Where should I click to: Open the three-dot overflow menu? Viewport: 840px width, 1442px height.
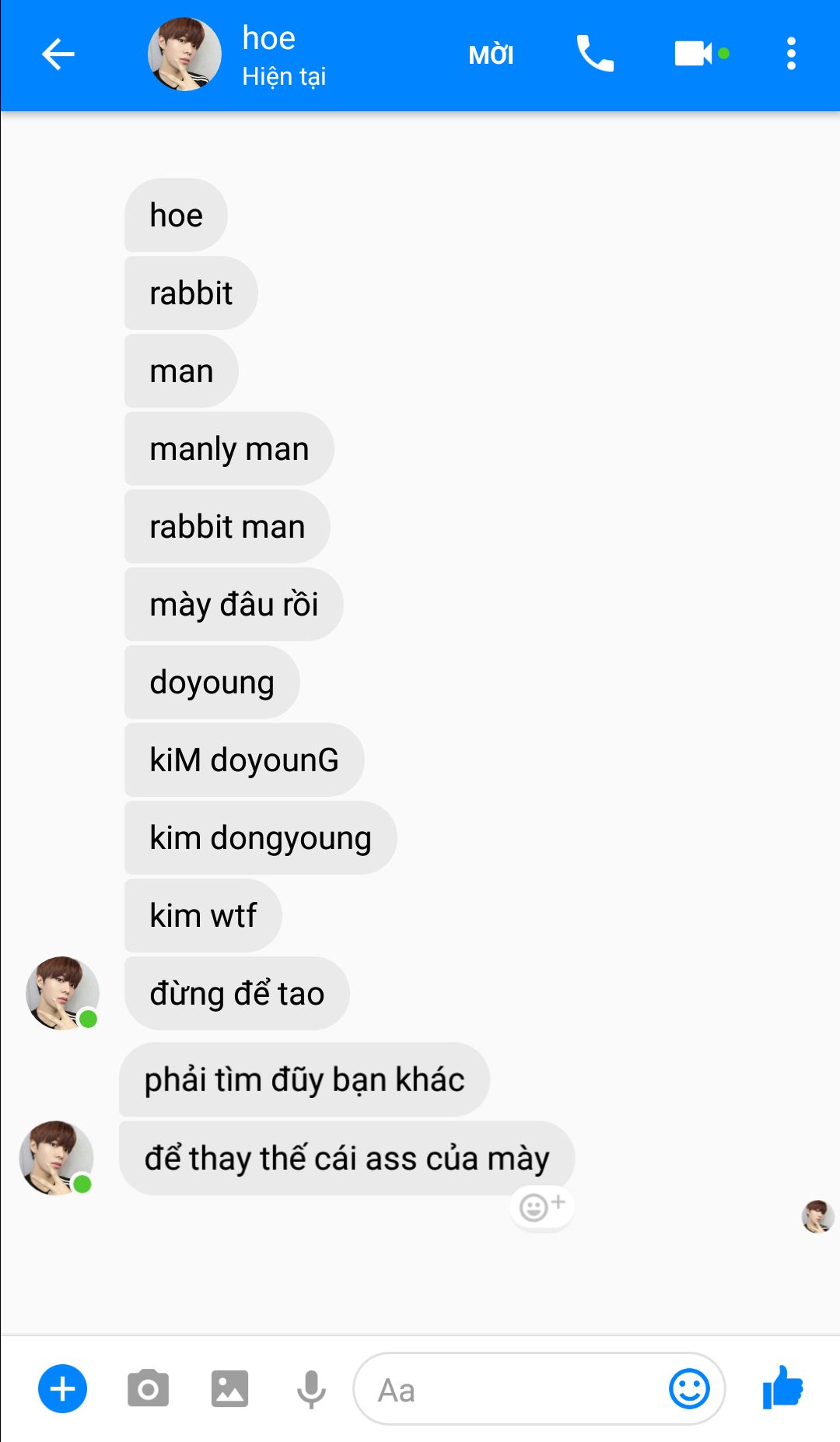791,54
